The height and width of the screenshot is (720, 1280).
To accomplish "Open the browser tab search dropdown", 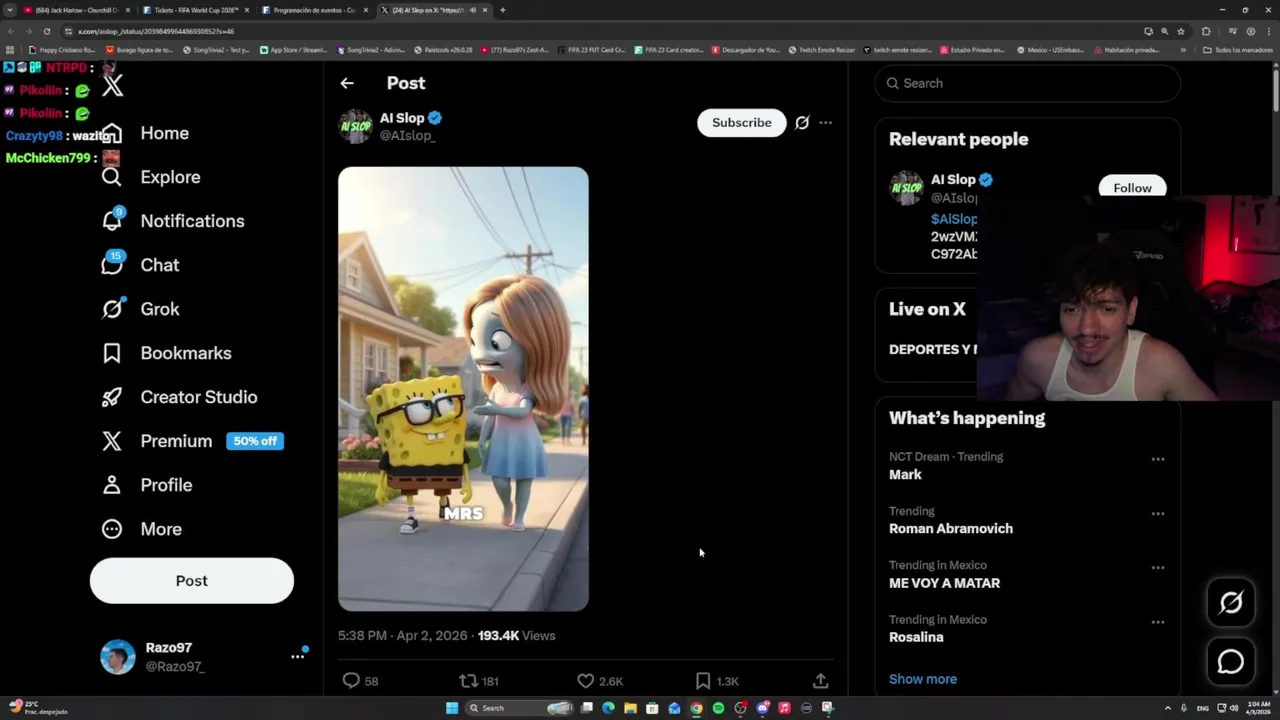I will point(10,10).
